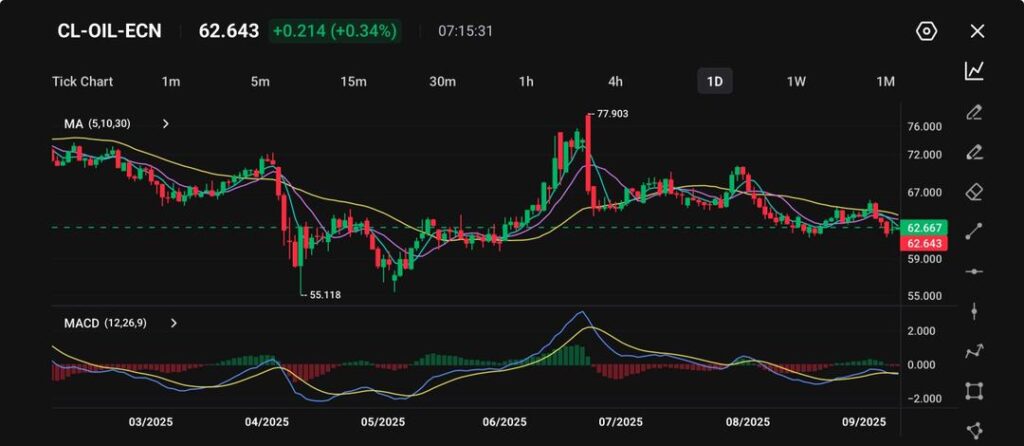This screenshot has width=1024, height=446.
Task: Select the 1W timeframe option
Action: (796, 81)
